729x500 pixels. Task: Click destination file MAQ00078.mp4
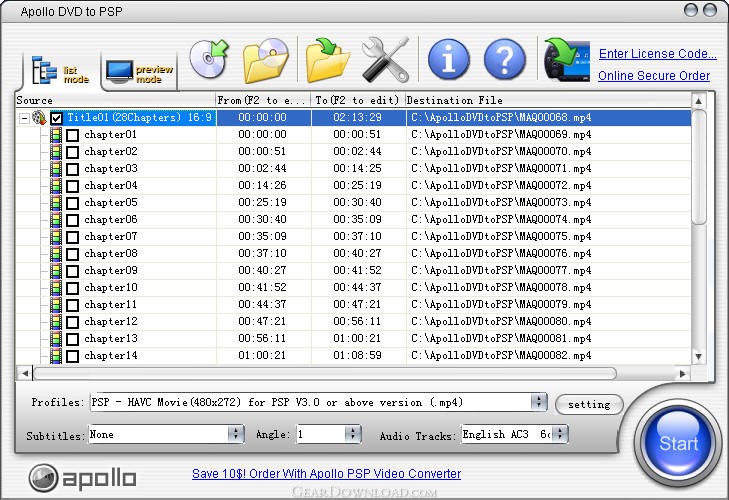(x=501, y=287)
